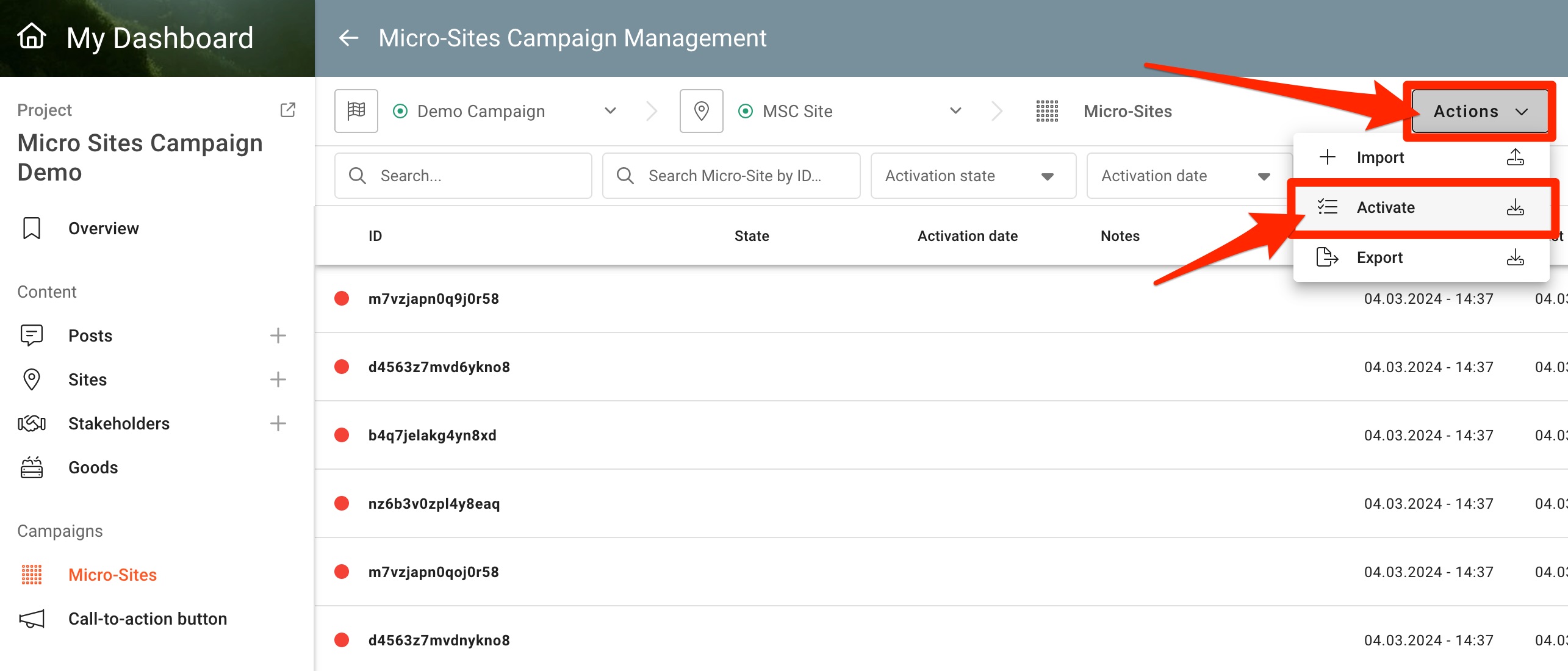
Task: Click red status dot for m7vzjapn0q9j0r58
Action: point(342,298)
